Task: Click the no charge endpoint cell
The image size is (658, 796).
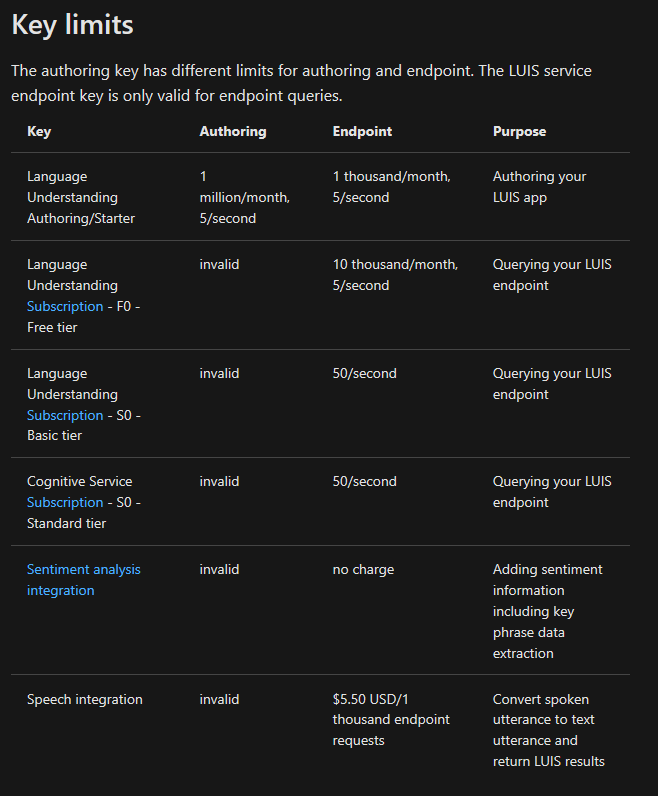Action: pyautogui.click(x=363, y=569)
